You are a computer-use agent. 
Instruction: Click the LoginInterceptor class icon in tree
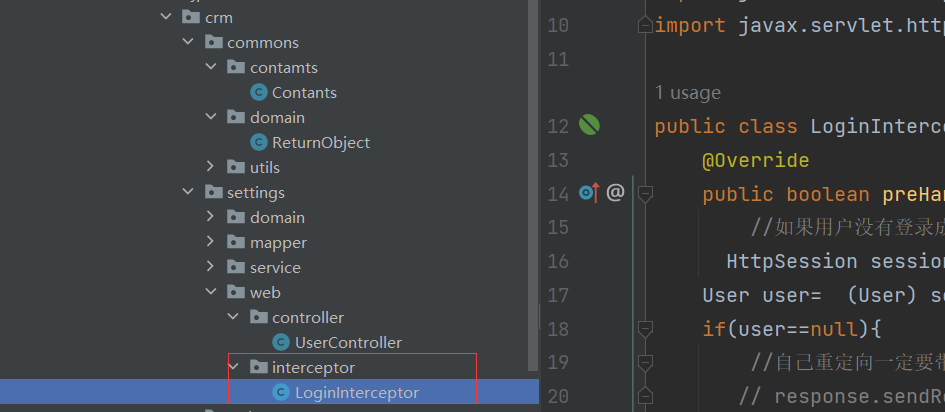(282, 393)
